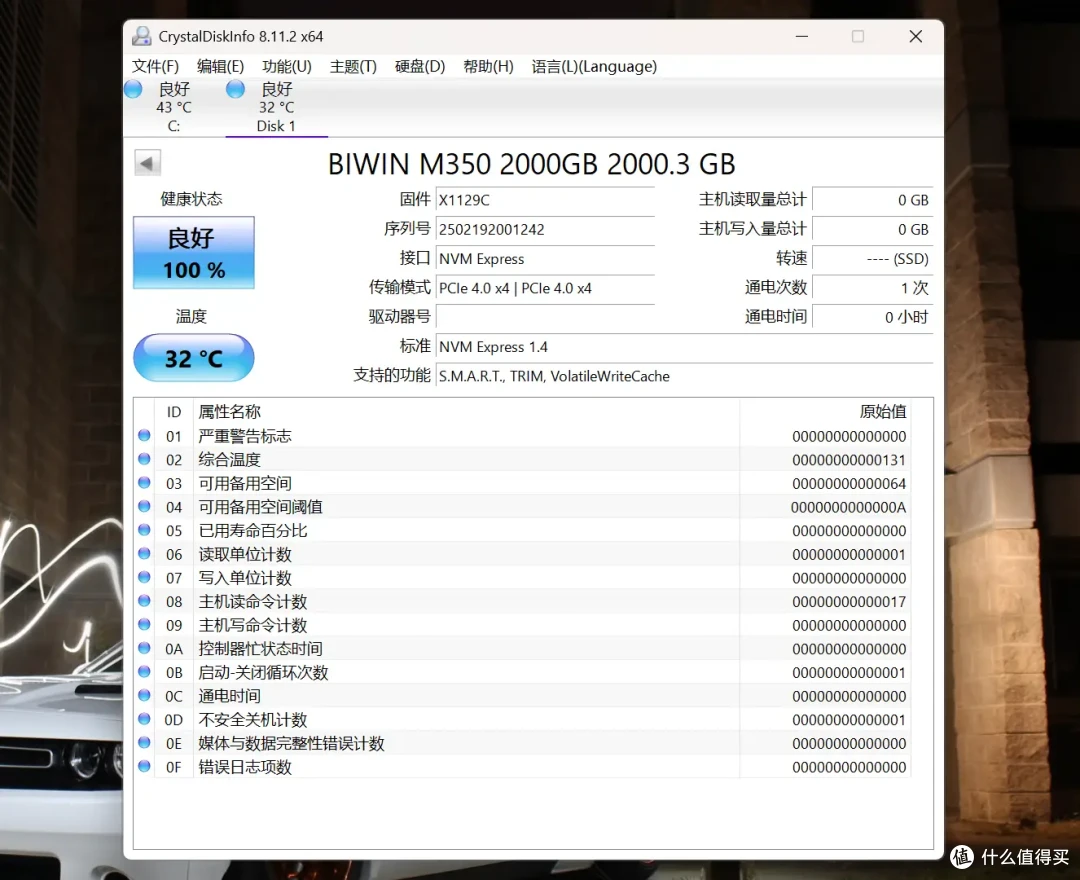Select the 已用寿命百分比 attribute row
The height and width of the screenshot is (880, 1080).
click(x=523, y=530)
